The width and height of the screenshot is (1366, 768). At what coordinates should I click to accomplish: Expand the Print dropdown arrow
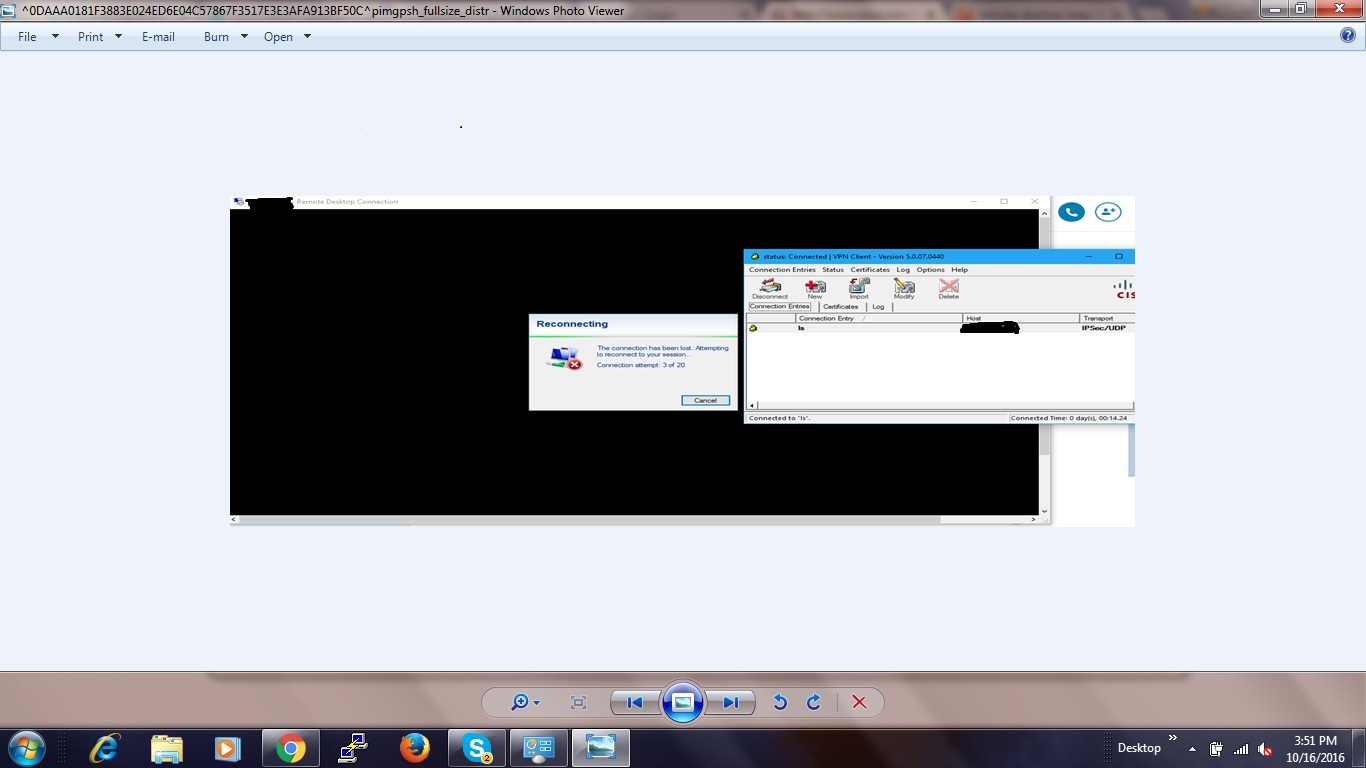click(117, 36)
